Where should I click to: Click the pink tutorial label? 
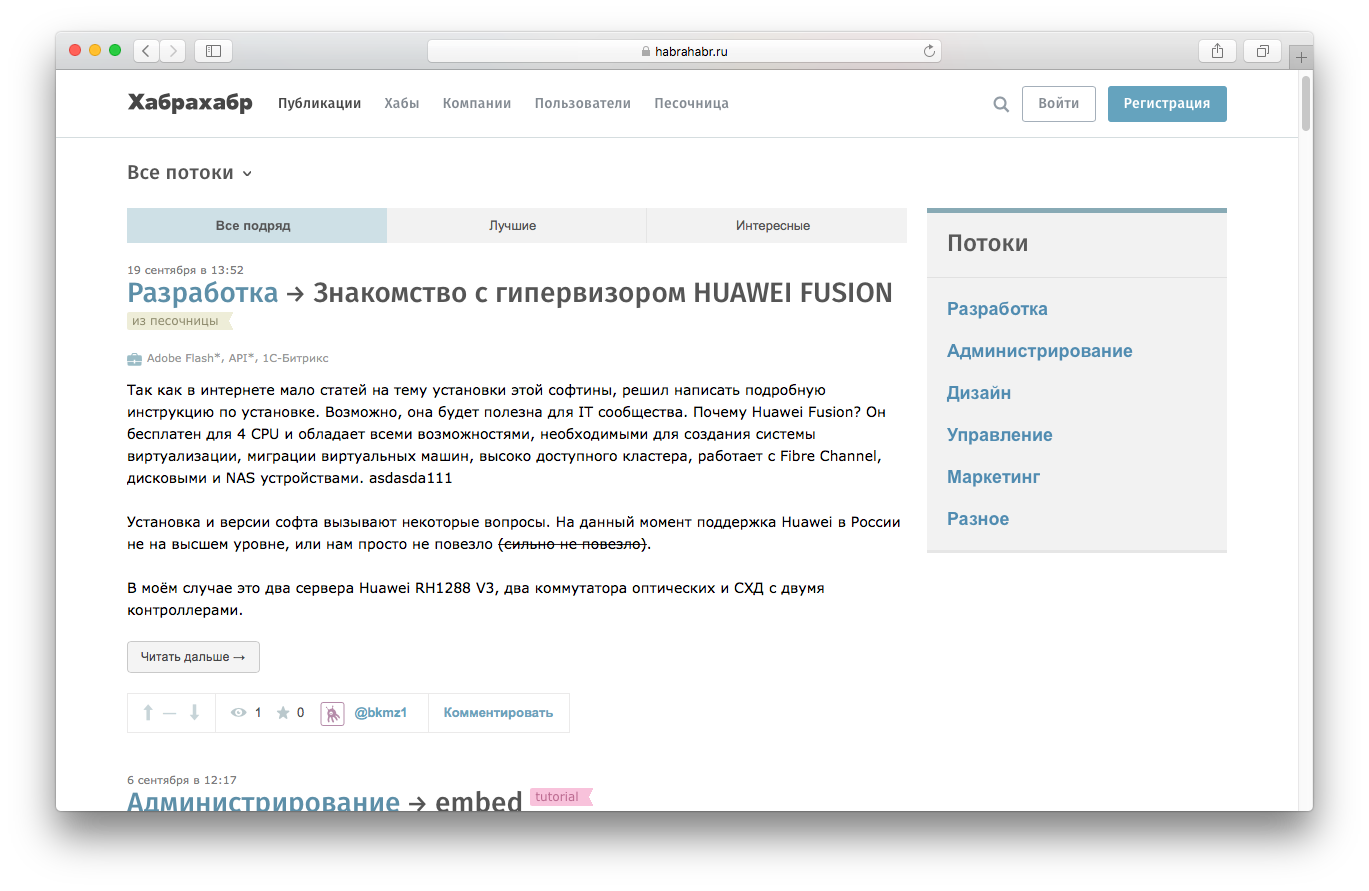coord(560,797)
